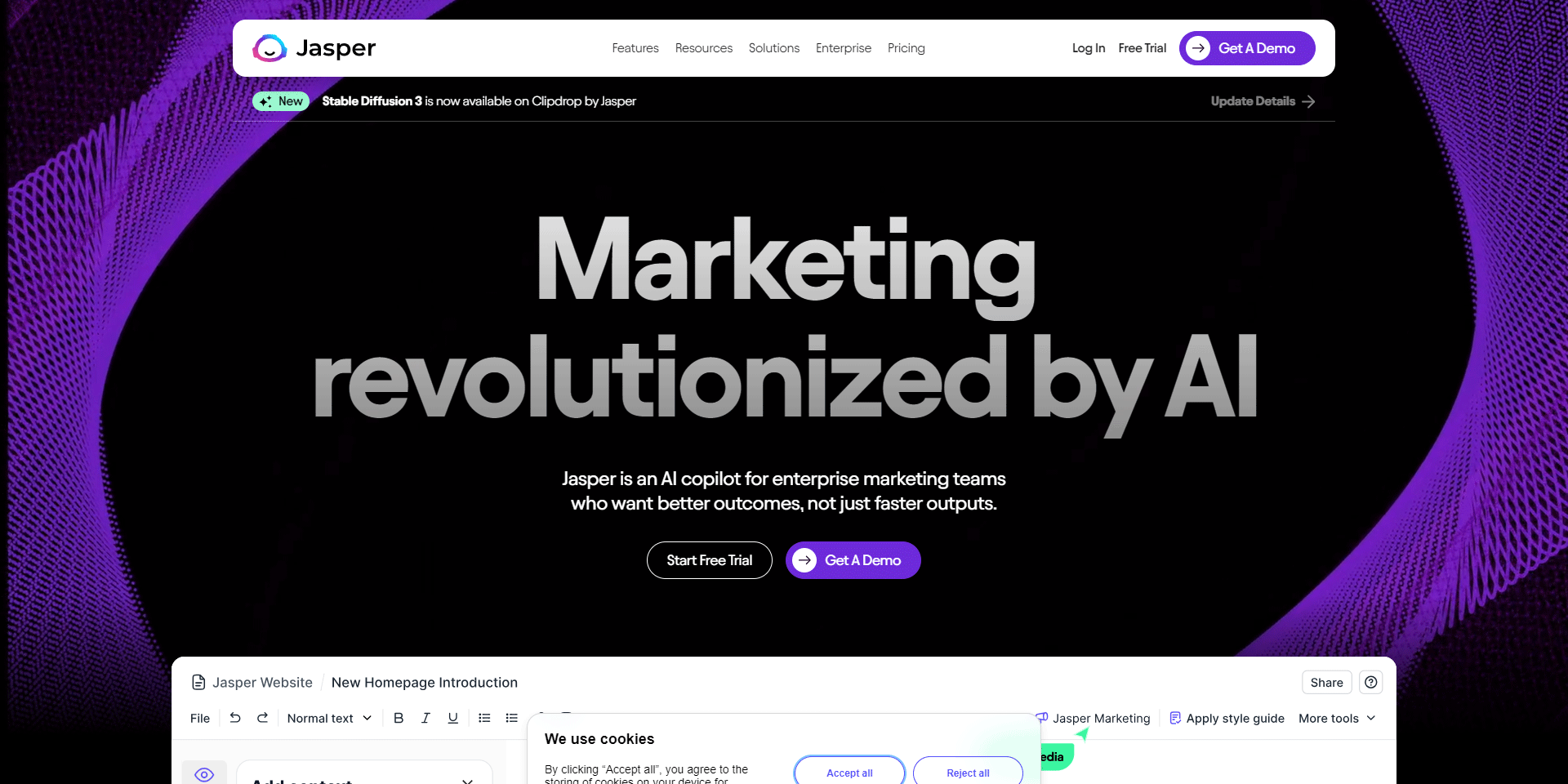Toggle bold formatting in editor toolbar

[x=399, y=718]
